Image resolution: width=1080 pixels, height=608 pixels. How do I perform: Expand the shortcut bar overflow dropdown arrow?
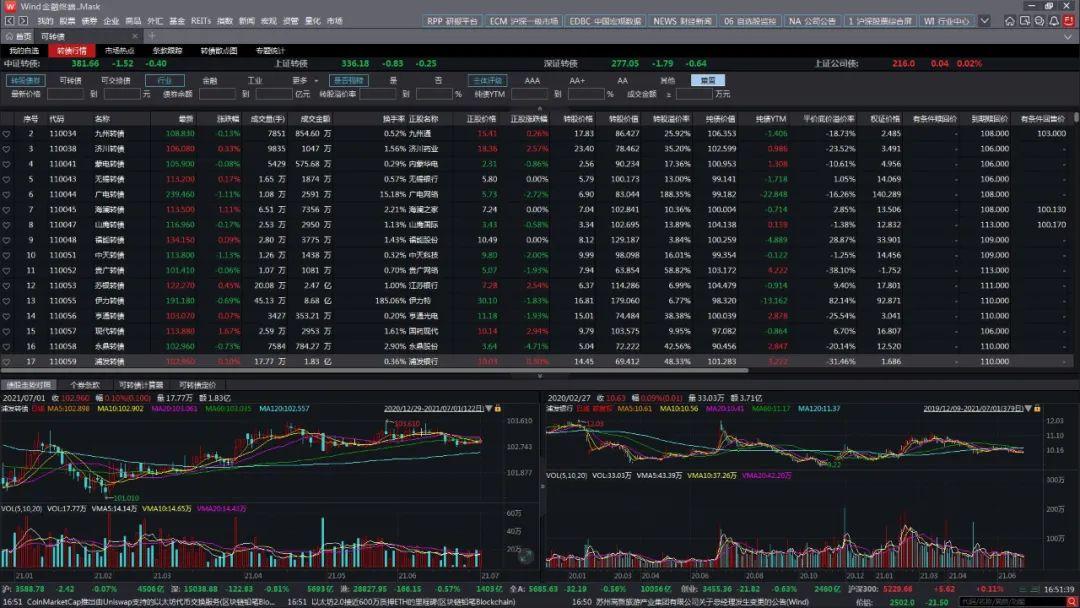pyautogui.click(x=985, y=21)
